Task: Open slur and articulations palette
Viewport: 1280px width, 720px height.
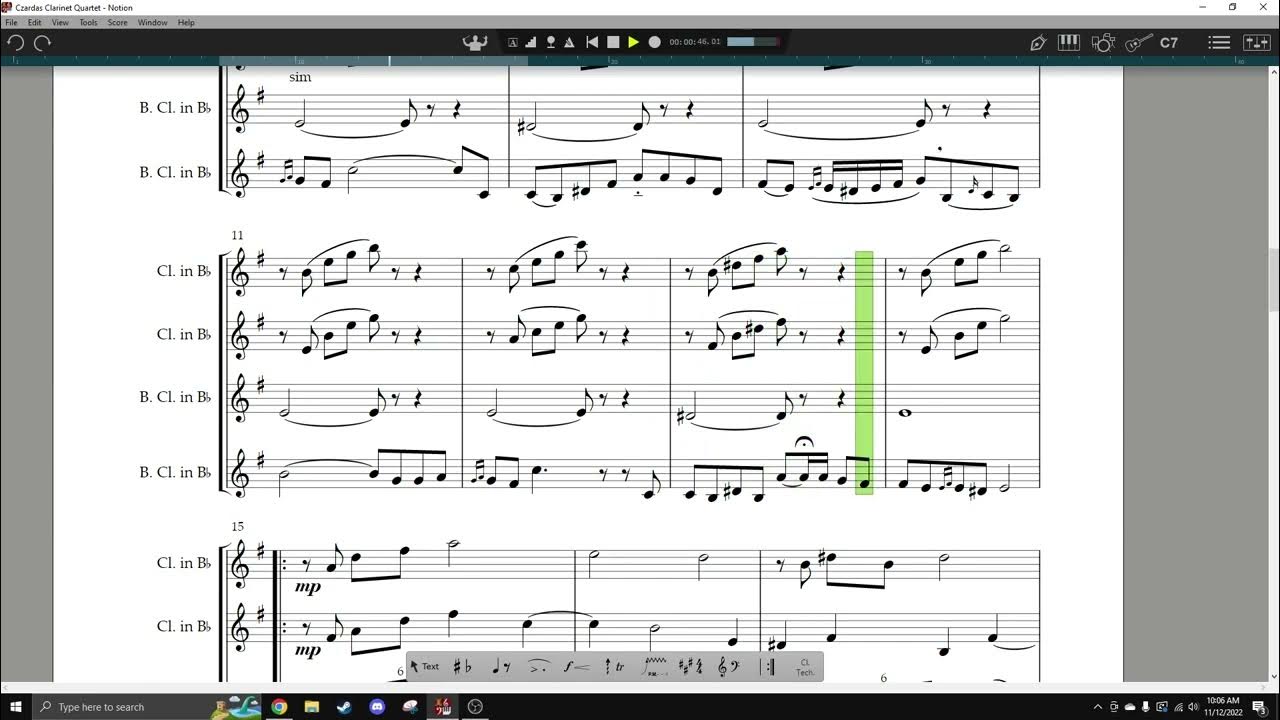Action: (x=538, y=666)
